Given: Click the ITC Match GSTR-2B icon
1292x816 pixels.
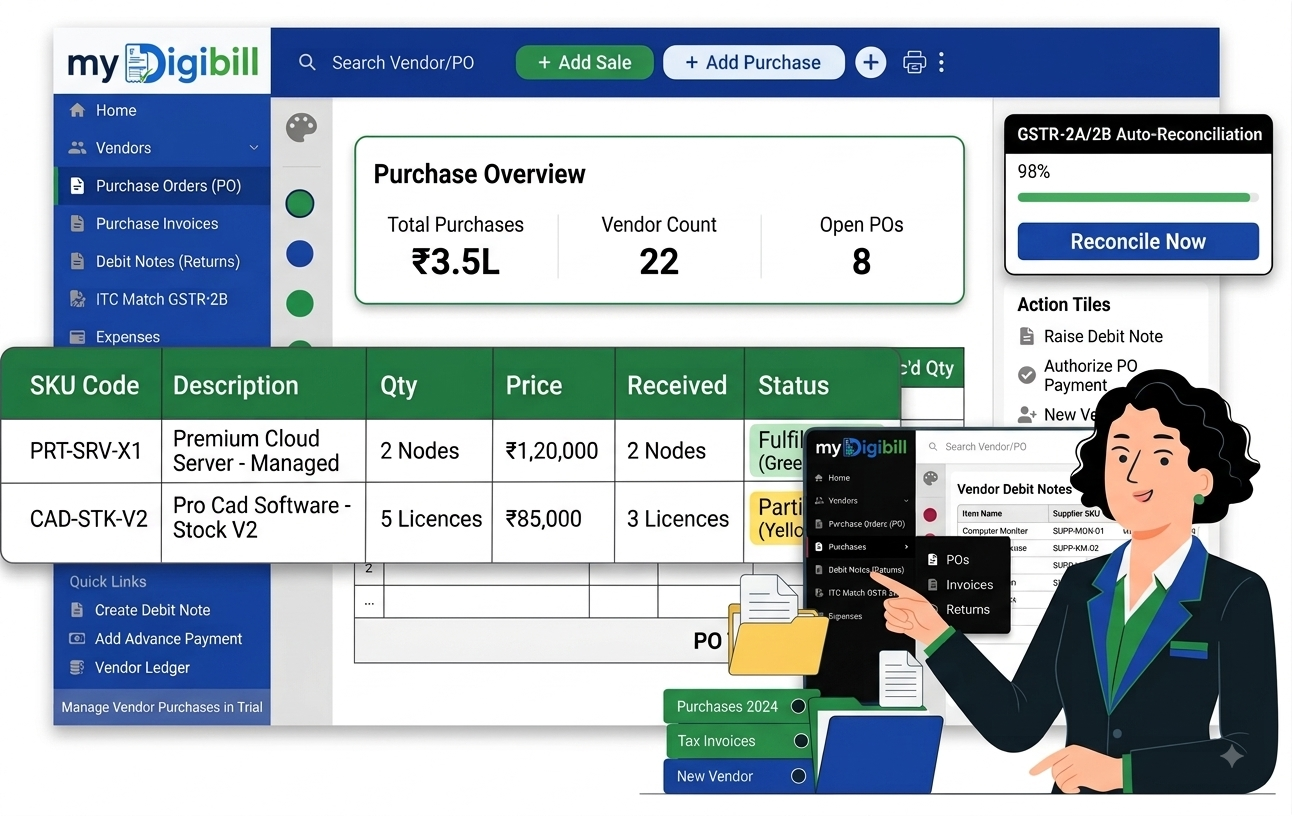Looking at the screenshot, I should (77, 299).
